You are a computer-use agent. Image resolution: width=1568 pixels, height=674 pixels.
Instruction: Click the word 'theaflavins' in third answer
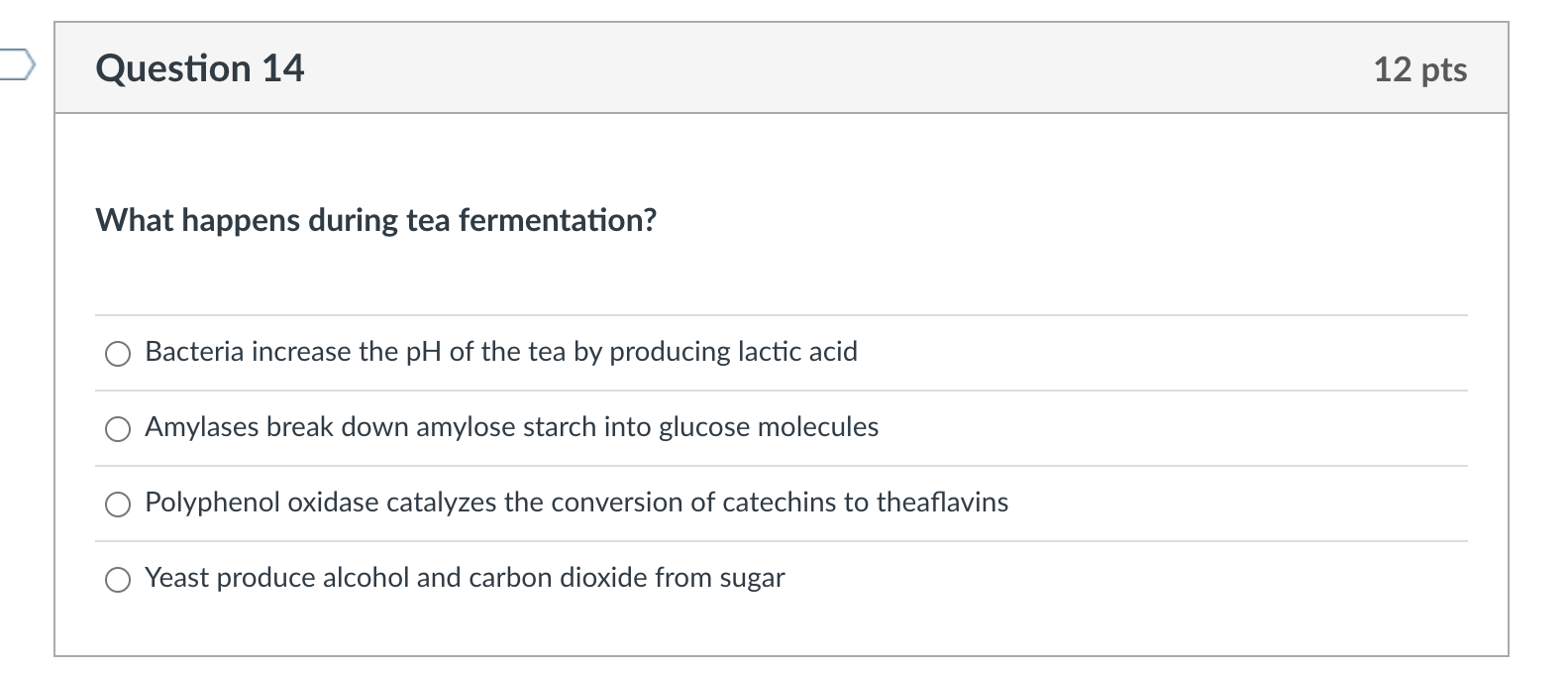[x=942, y=503]
